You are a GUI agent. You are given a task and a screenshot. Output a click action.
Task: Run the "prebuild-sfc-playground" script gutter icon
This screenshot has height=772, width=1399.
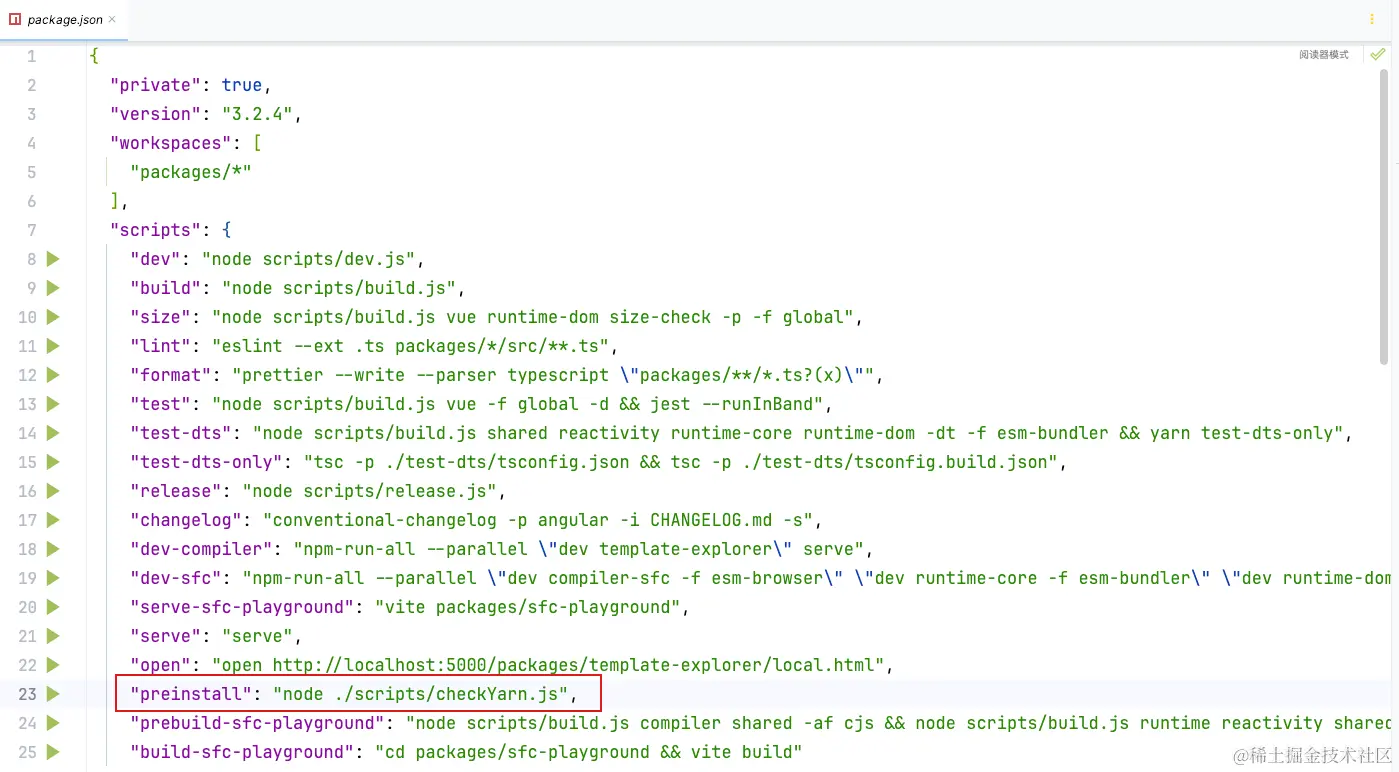click(53, 723)
